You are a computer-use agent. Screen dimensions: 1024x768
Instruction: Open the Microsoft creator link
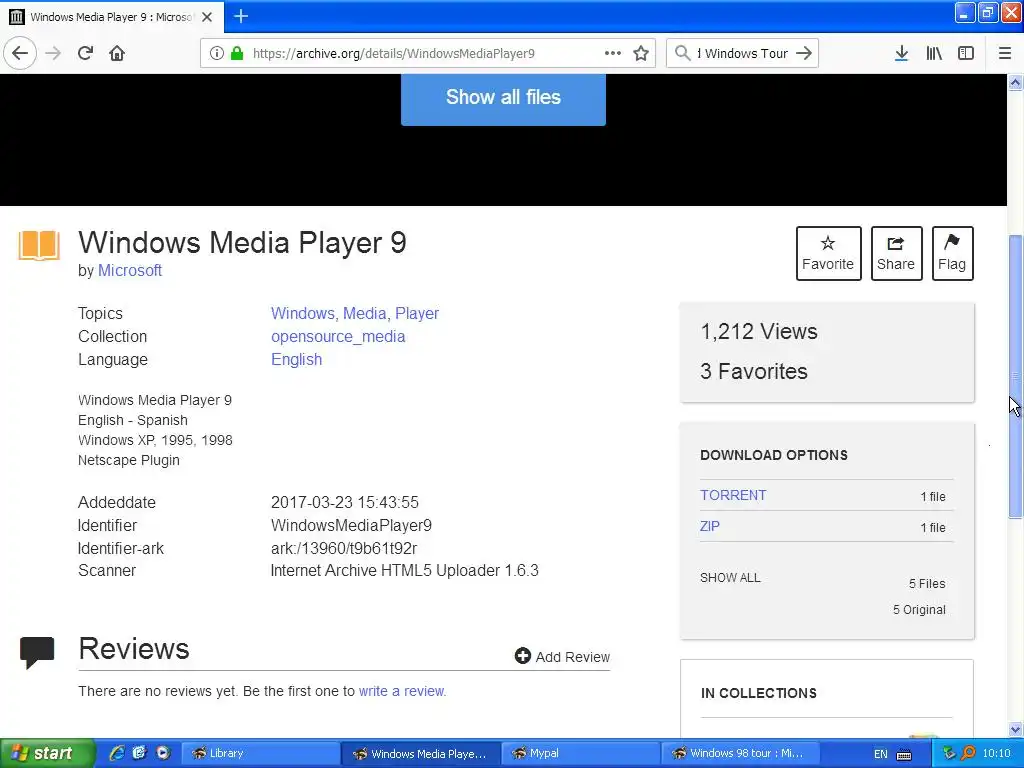(130, 270)
